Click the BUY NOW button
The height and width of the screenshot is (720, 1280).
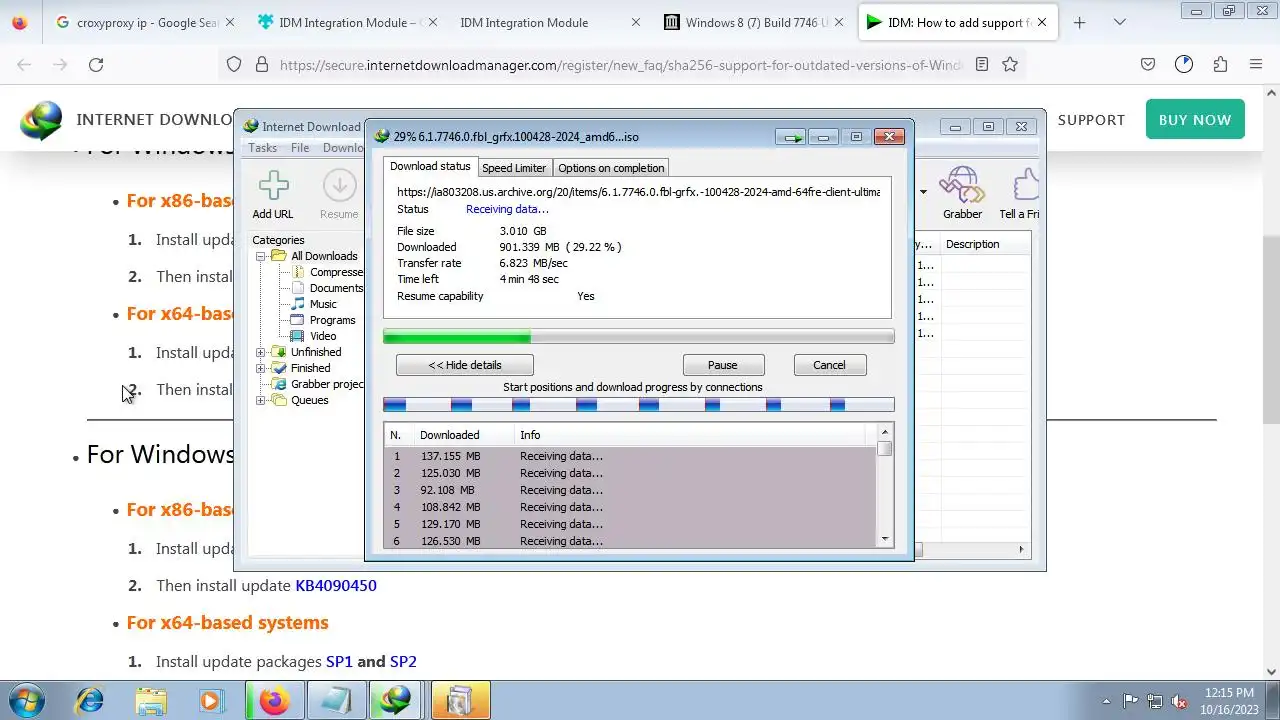[1195, 120]
